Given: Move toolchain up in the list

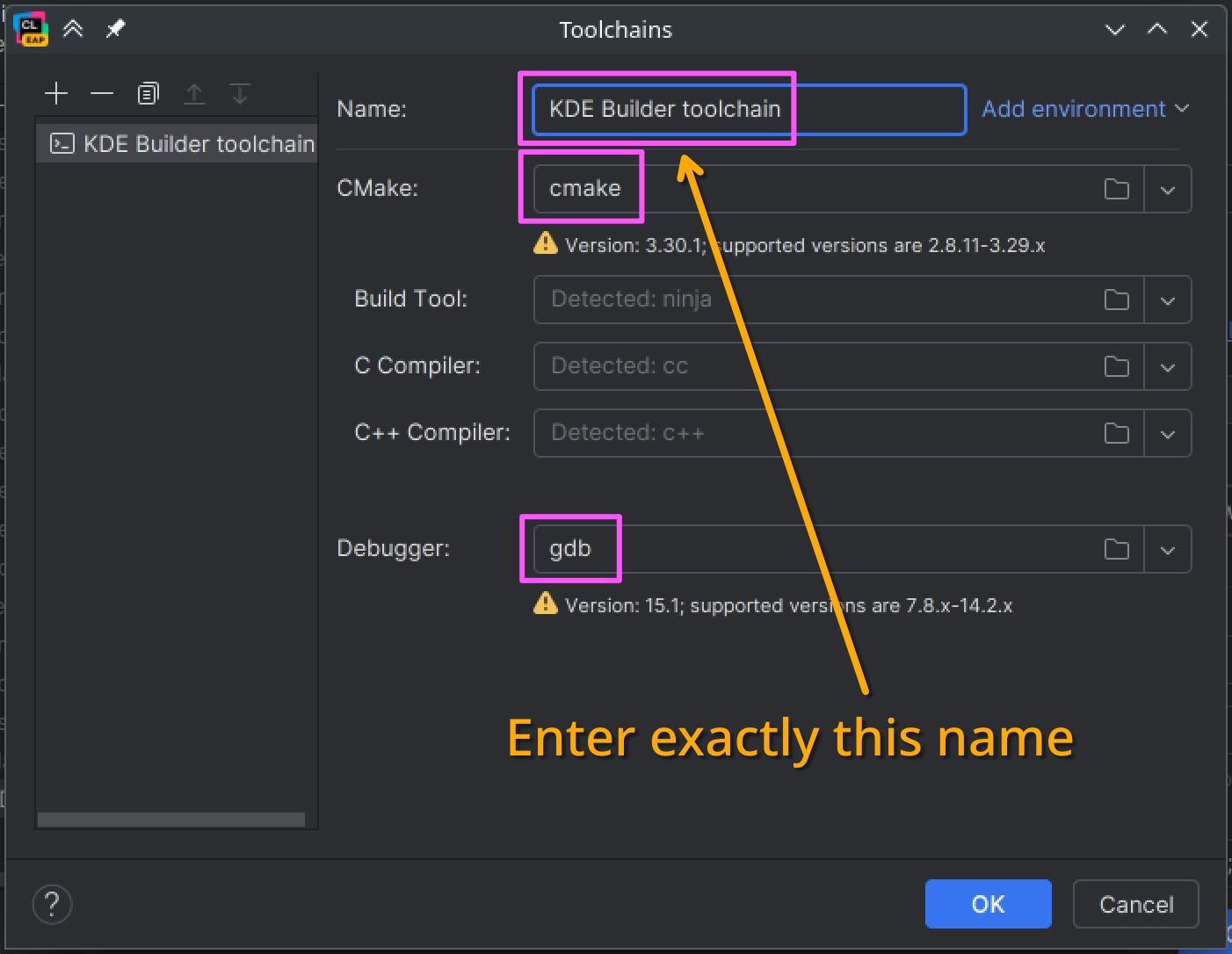Looking at the screenshot, I should pyautogui.click(x=194, y=93).
